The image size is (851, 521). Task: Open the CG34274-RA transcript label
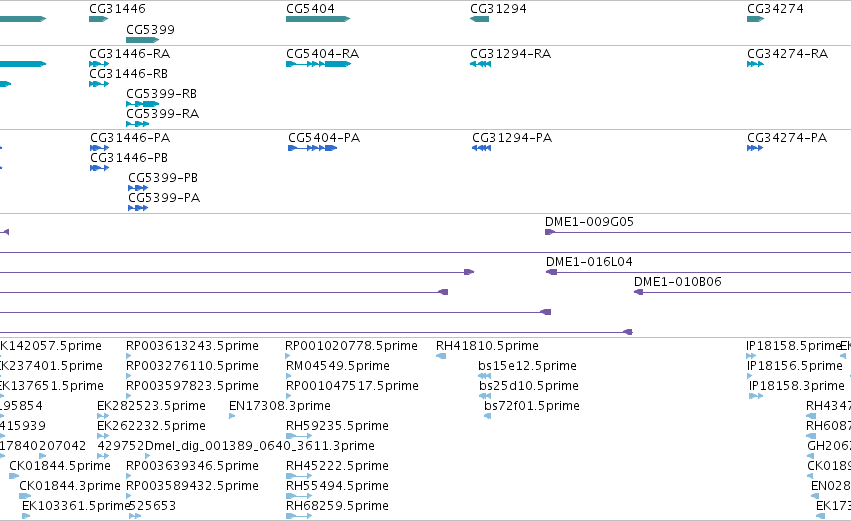coord(788,54)
